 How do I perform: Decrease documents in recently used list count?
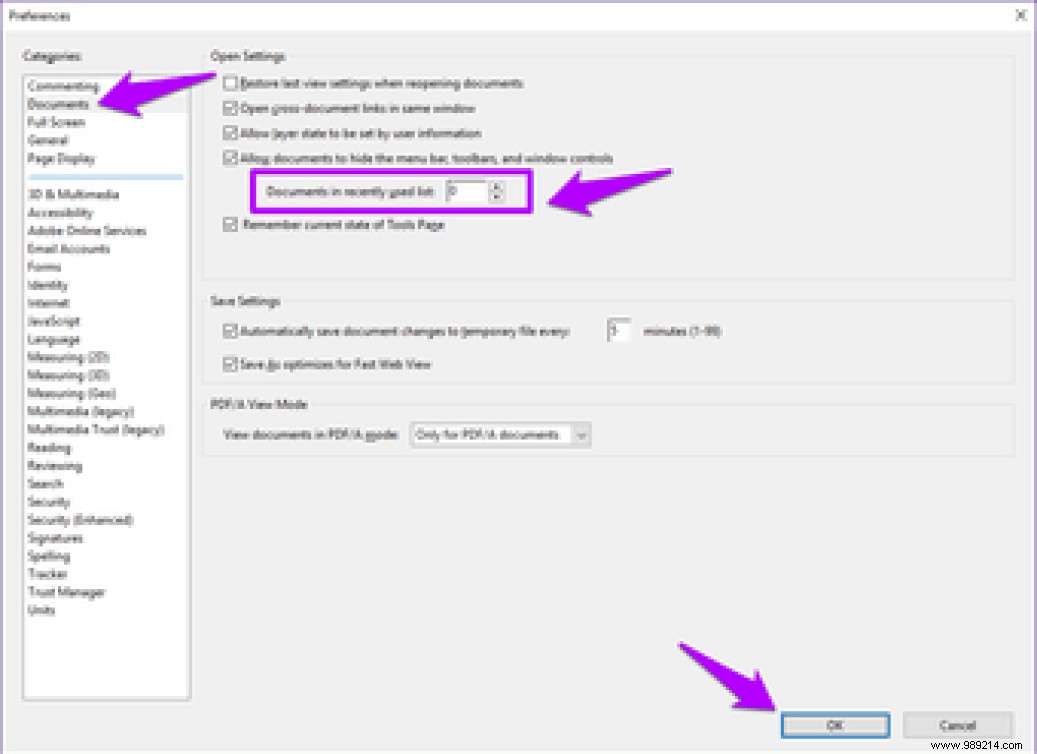(494, 197)
